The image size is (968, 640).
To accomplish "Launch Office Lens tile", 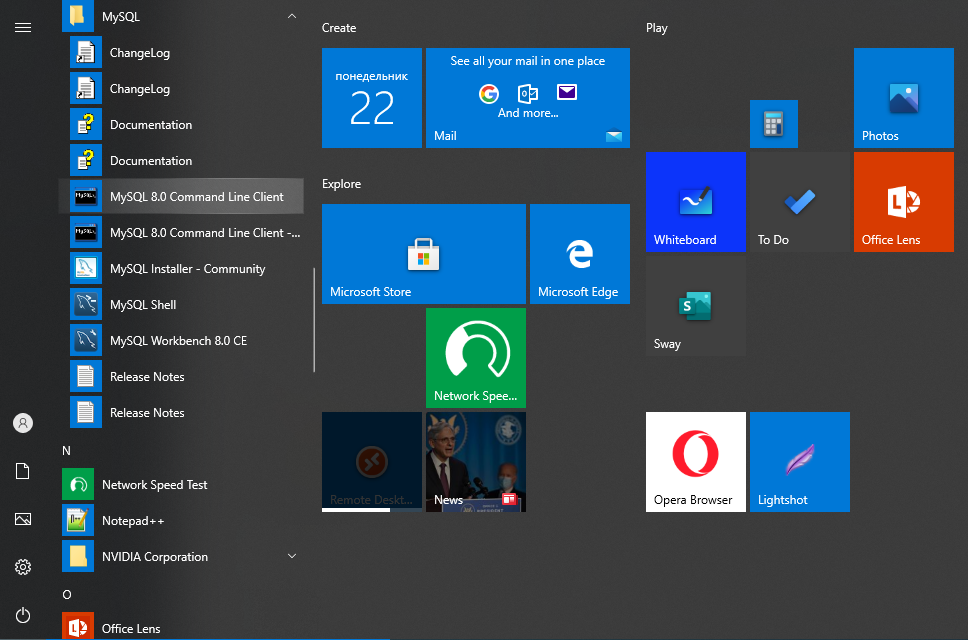I will (x=903, y=201).
